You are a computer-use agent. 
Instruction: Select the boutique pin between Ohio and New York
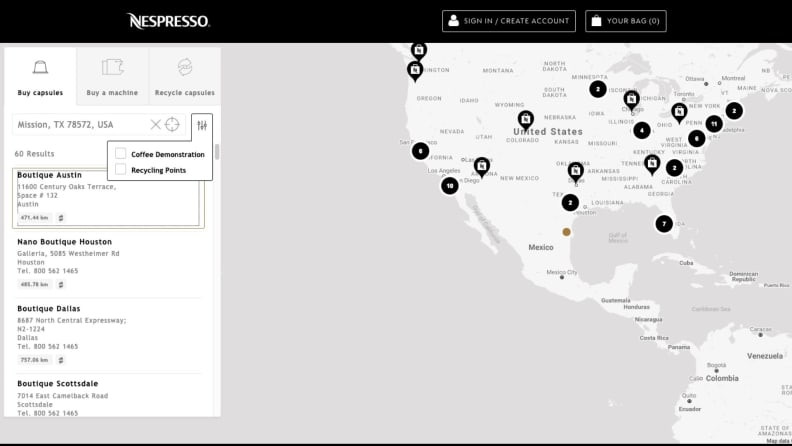tap(679, 112)
